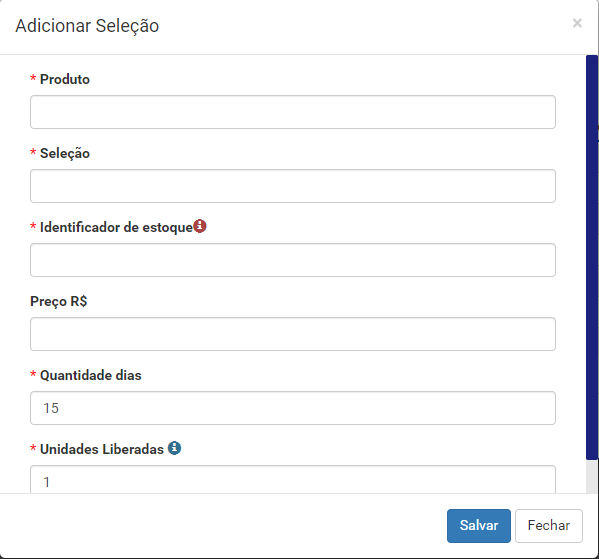Click the Adicionar Seleção dialog title
The height and width of the screenshot is (559, 599).
[87, 26]
